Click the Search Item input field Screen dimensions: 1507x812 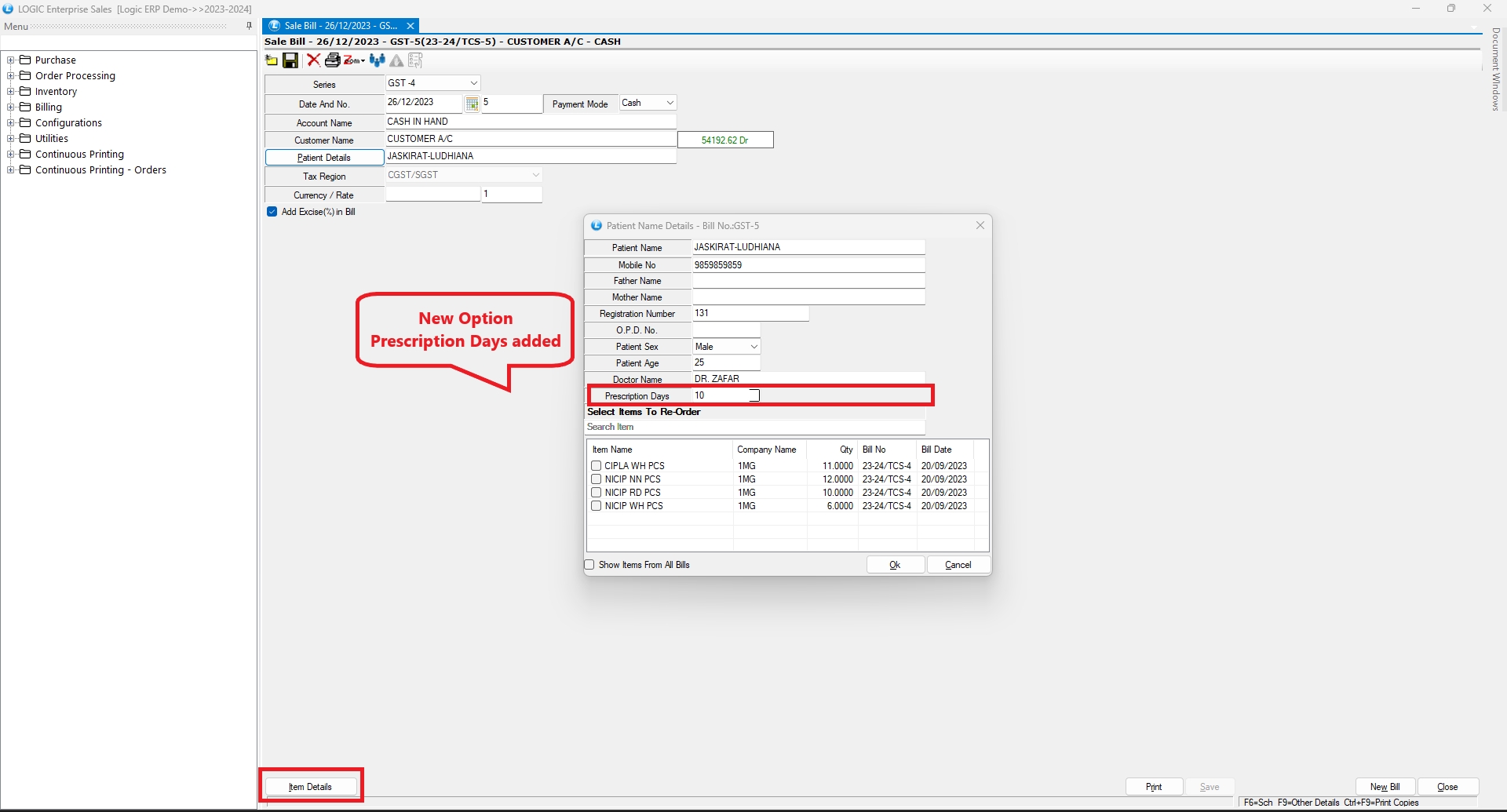click(755, 428)
